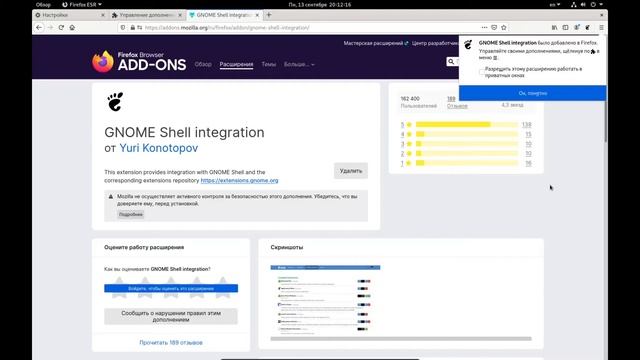Open Прочитать 189 отзывов link

171,342
